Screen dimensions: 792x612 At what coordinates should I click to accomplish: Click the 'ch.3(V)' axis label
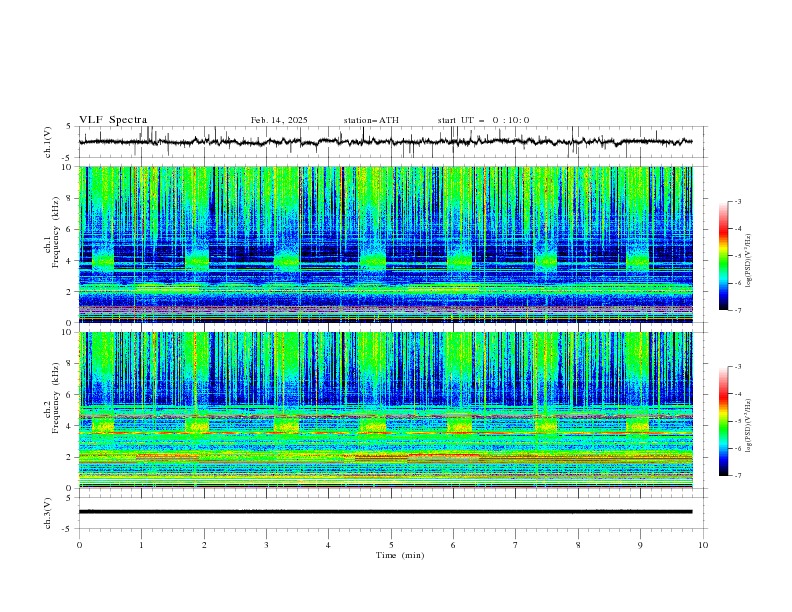click(x=48, y=513)
